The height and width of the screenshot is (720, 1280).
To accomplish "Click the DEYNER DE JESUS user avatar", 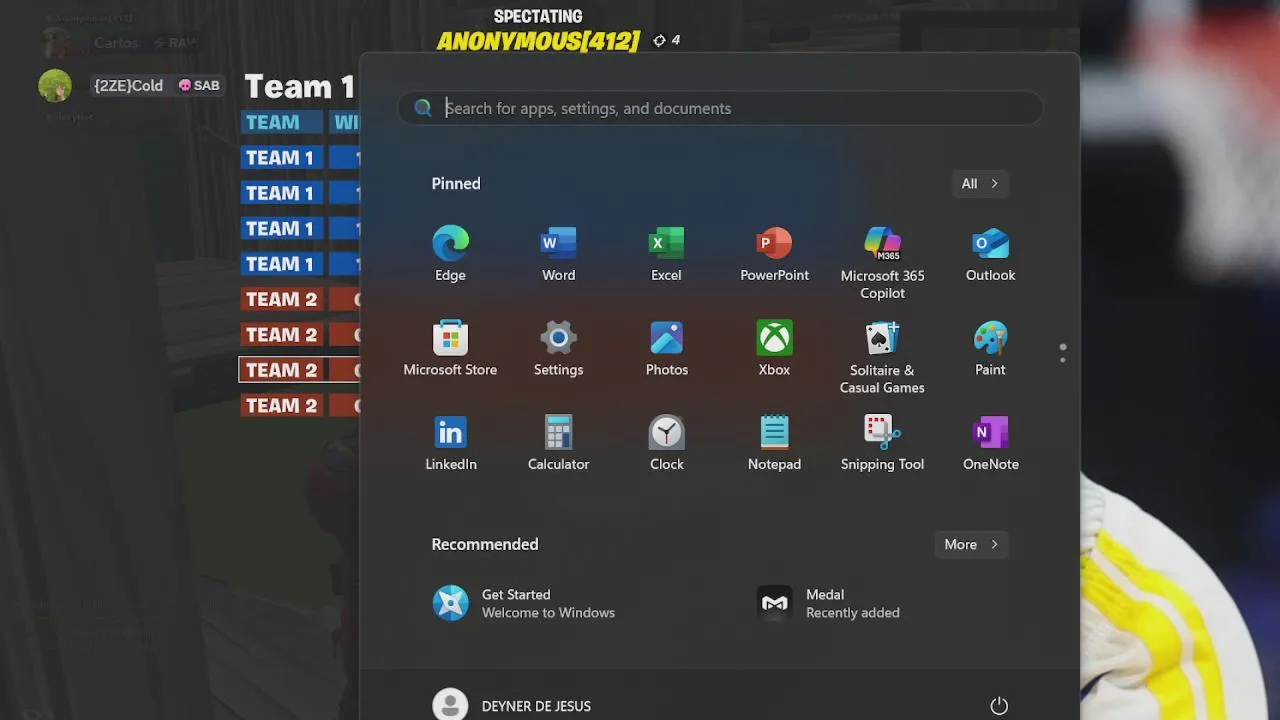I will 450,705.
